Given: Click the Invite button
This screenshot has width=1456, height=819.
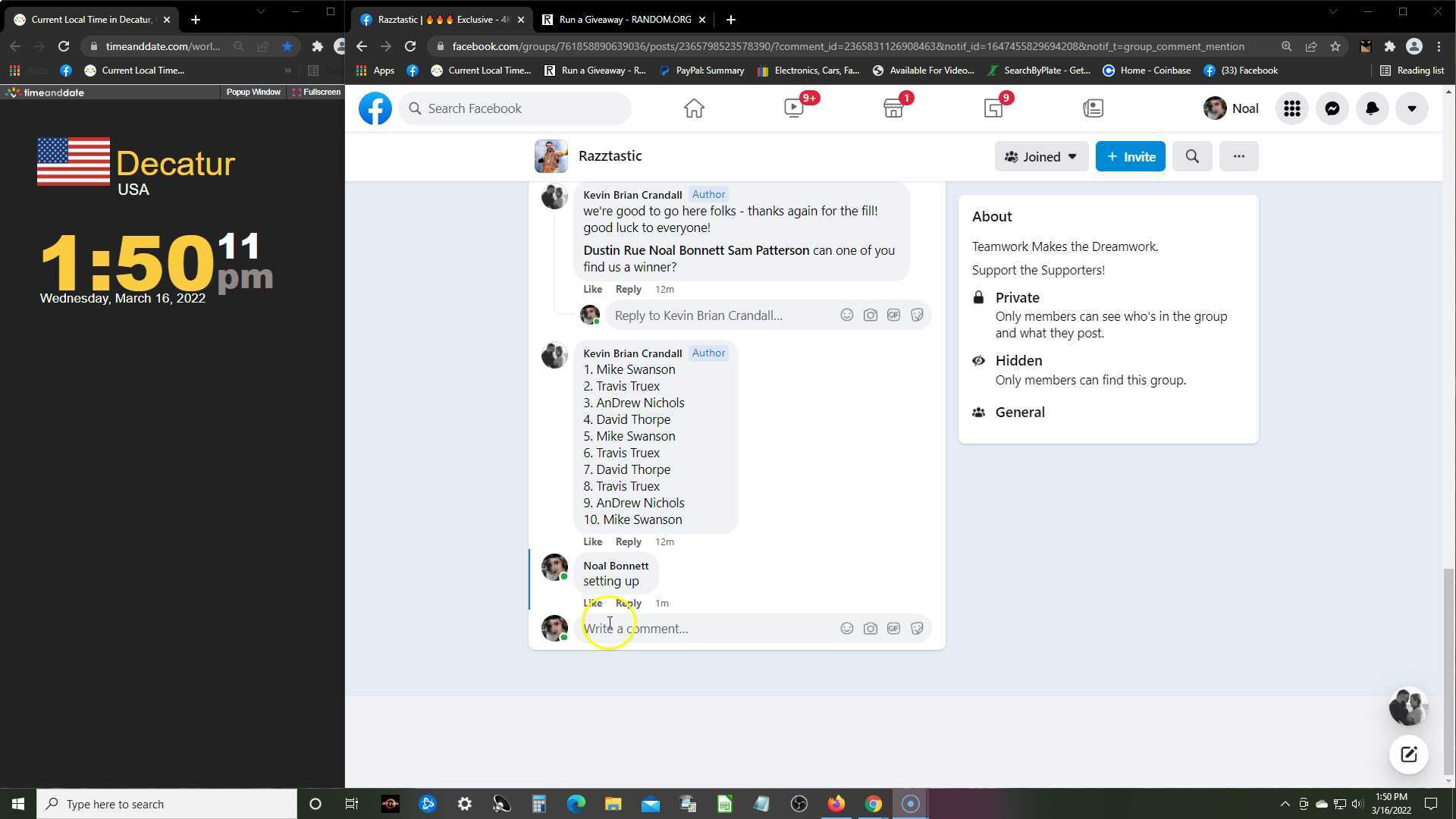Looking at the screenshot, I should pos(1130,156).
